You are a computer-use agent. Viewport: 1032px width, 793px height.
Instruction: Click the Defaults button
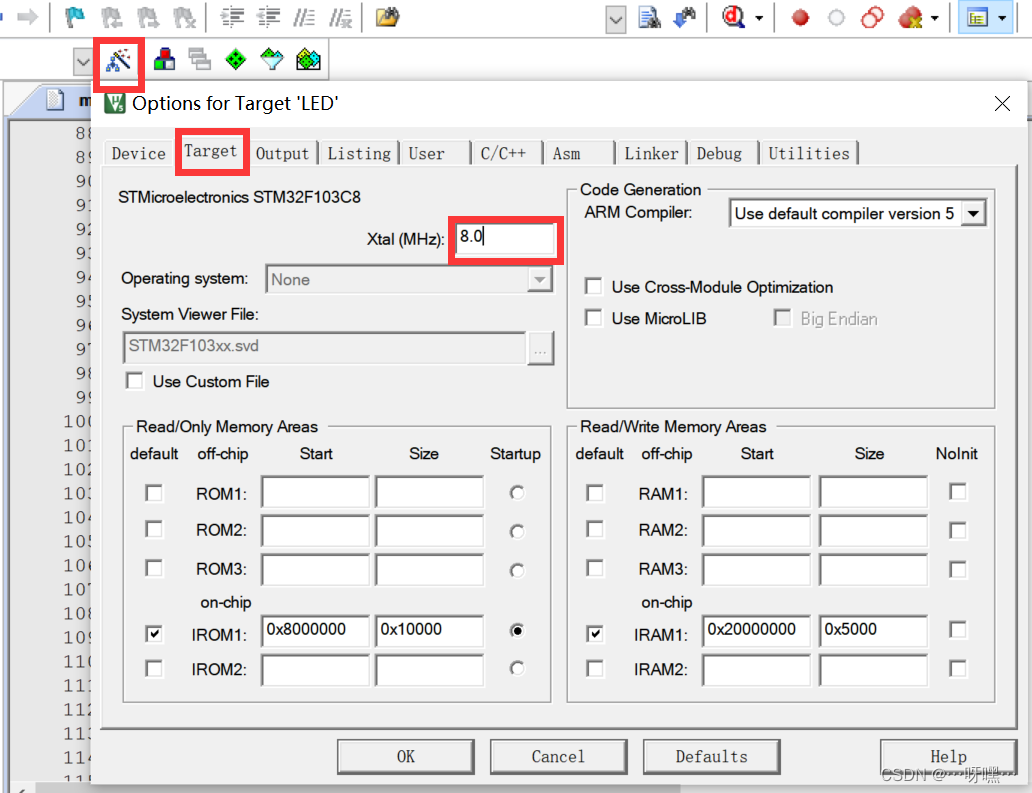point(711,756)
